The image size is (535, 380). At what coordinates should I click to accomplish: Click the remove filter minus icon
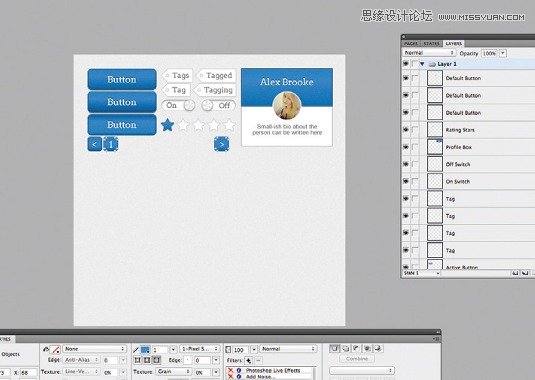coord(258,360)
